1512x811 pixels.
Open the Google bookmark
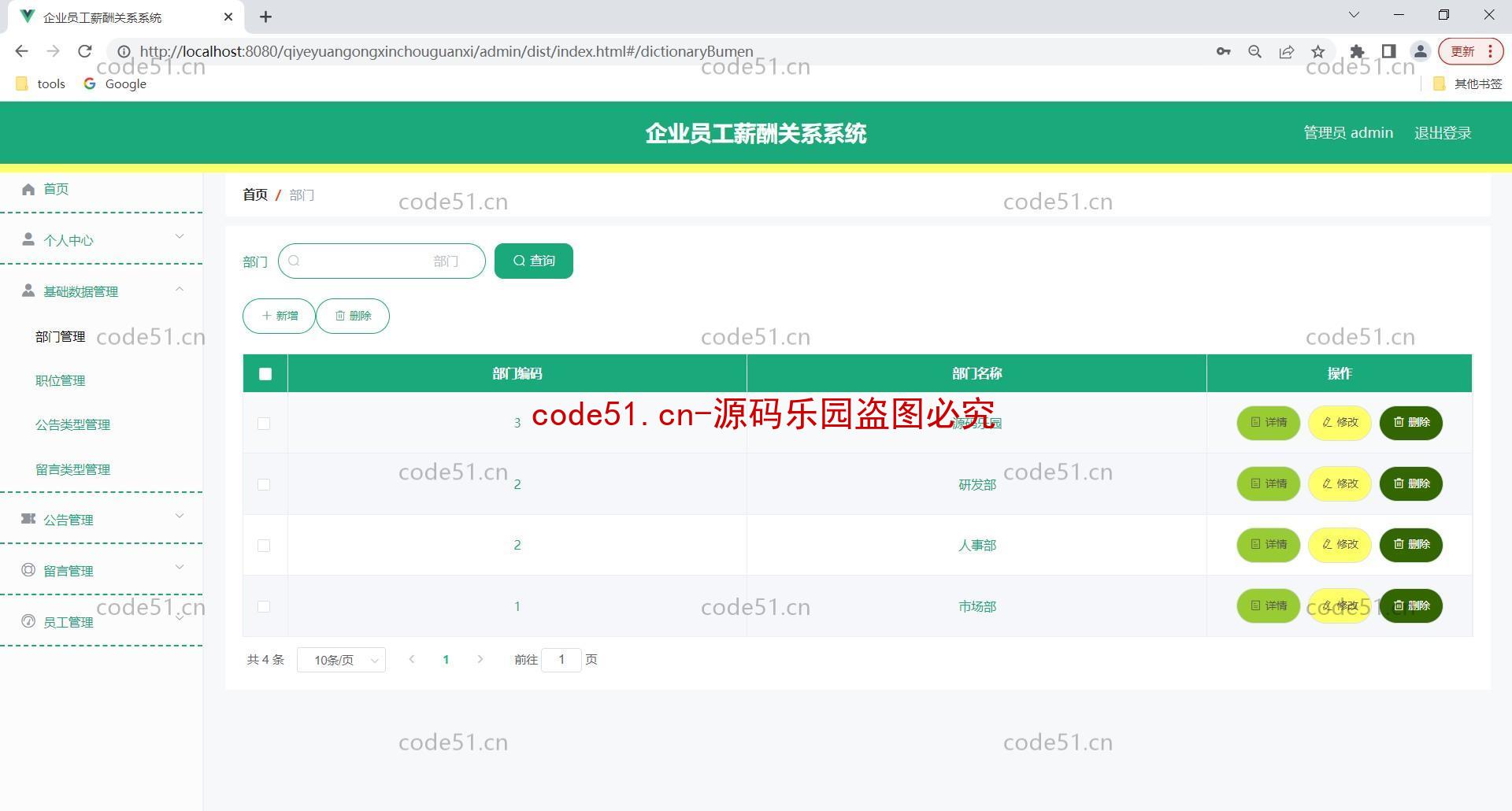pos(115,83)
